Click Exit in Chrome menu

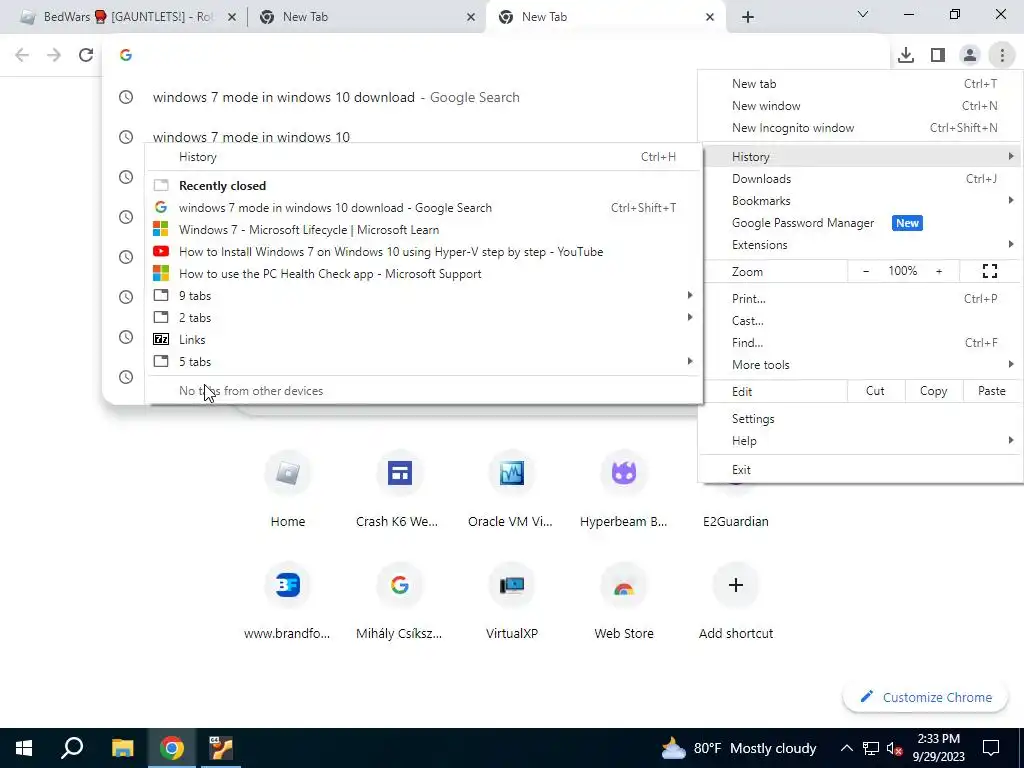point(861,470)
